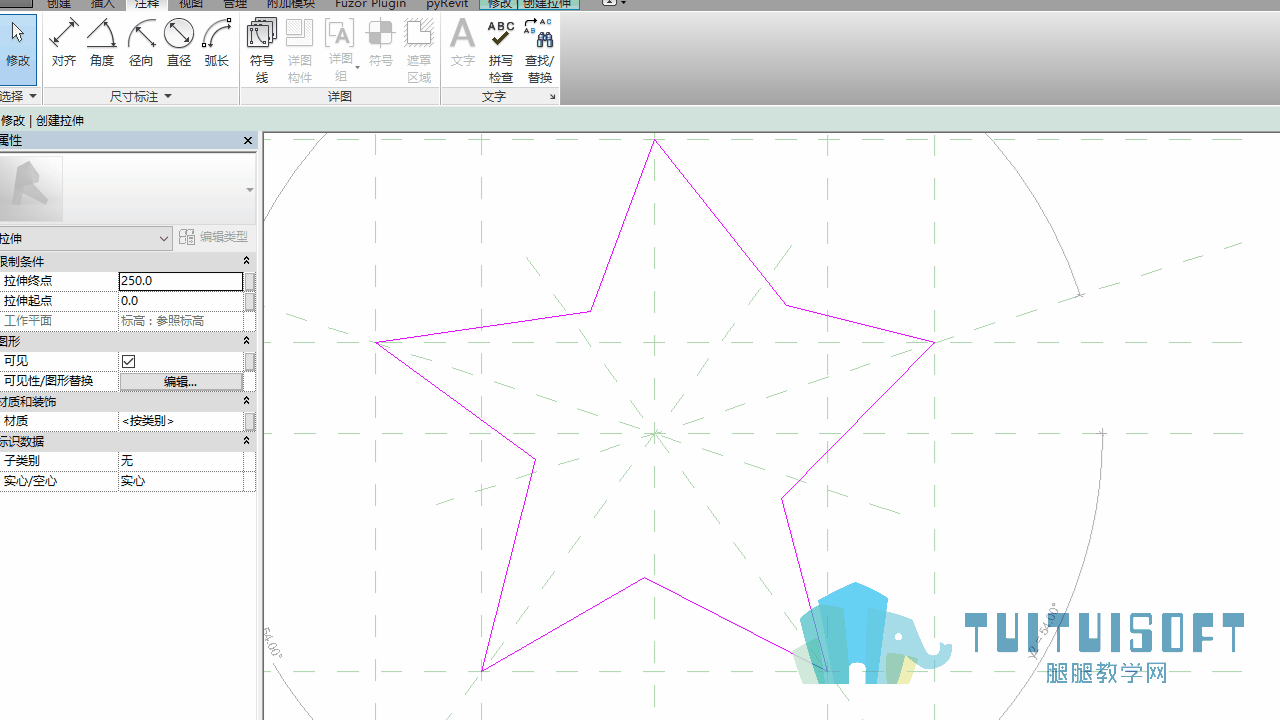Select the 修改 (Modify) arrow tool

[x=18, y=46]
